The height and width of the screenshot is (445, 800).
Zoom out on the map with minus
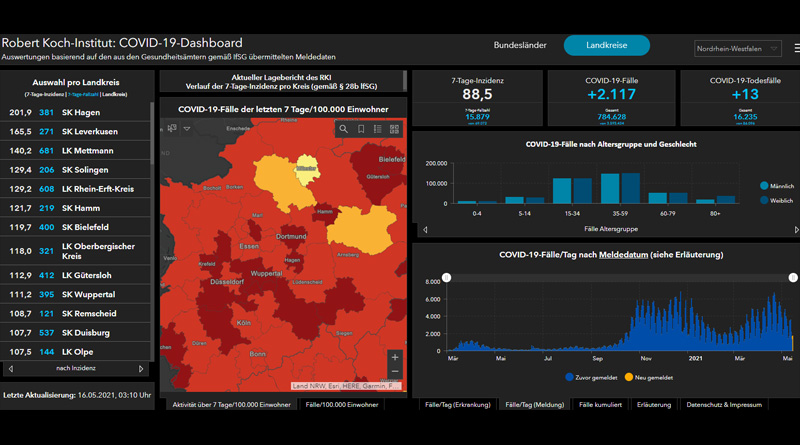coord(395,371)
